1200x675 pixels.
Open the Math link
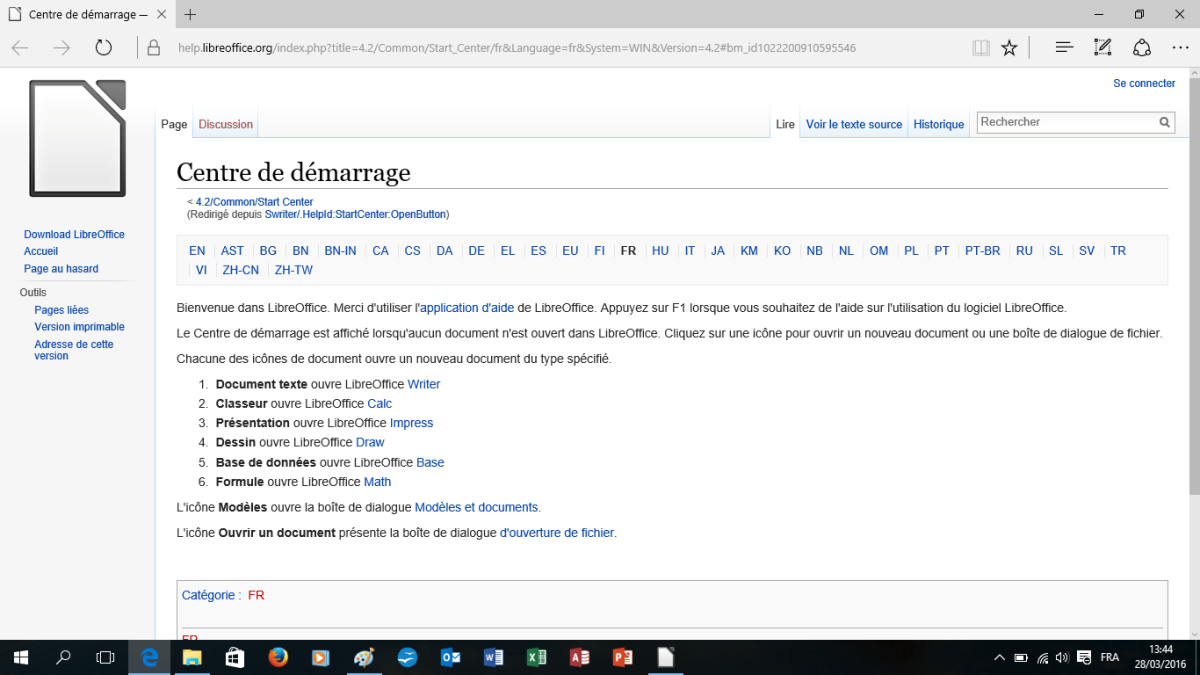point(378,482)
